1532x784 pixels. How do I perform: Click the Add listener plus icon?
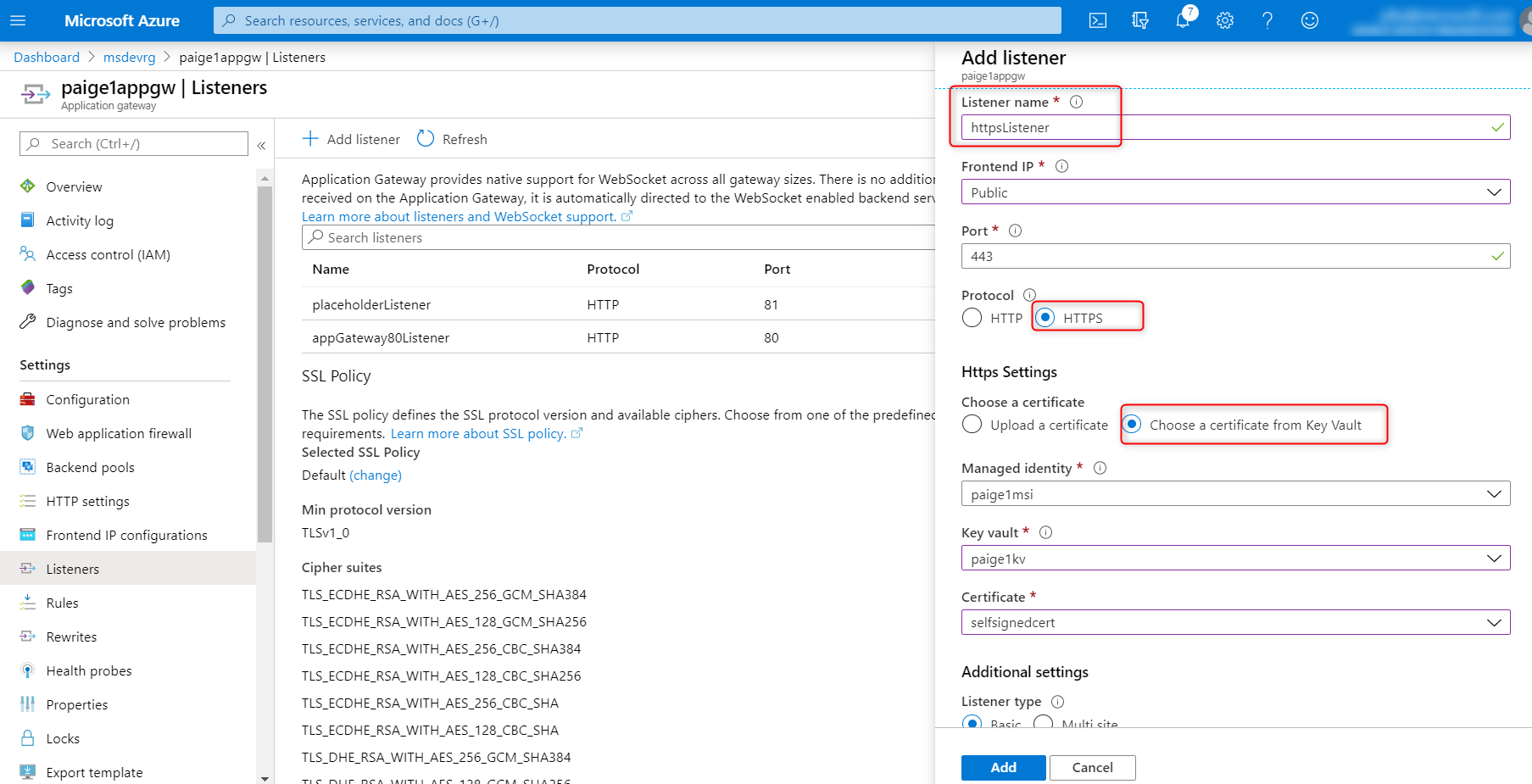[x=310, y=139]
